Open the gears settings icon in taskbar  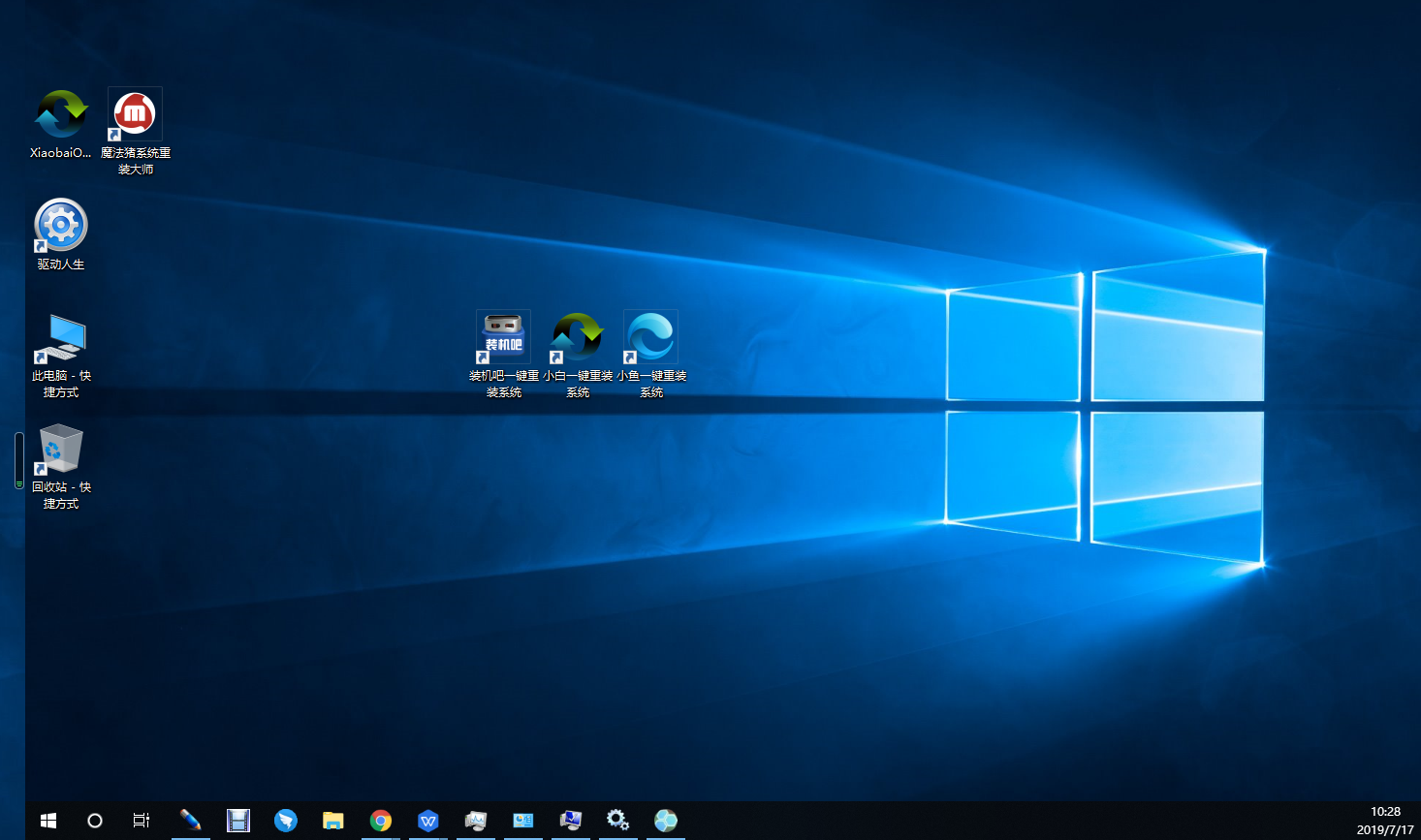click(617, 821)
